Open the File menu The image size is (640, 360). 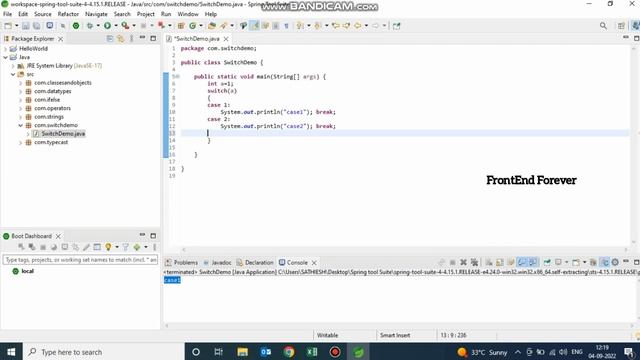coord(7,14)
